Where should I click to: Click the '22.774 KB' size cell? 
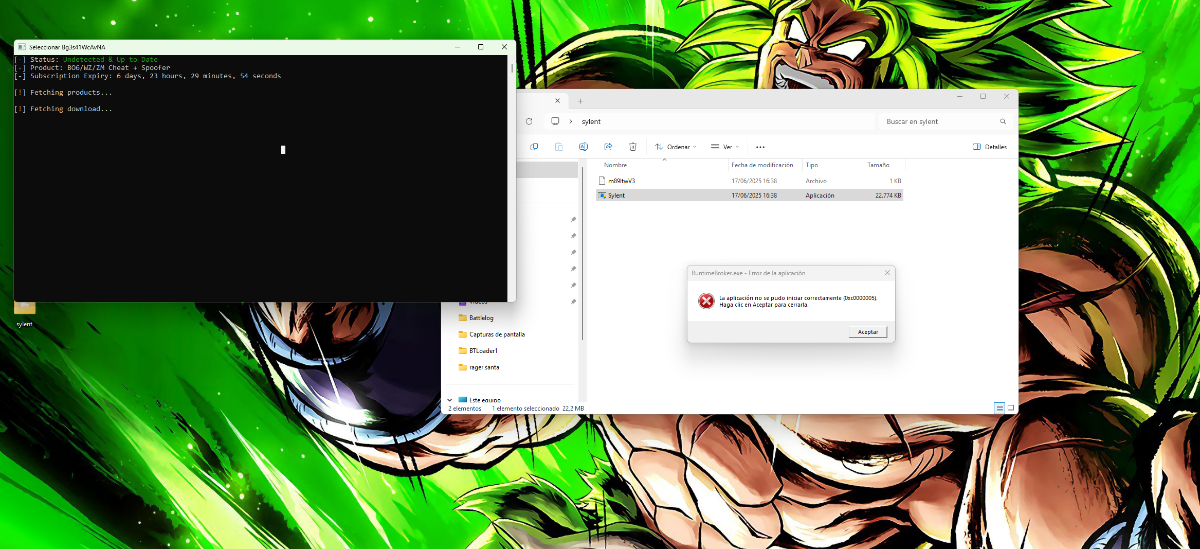click(x=887, y=195)
